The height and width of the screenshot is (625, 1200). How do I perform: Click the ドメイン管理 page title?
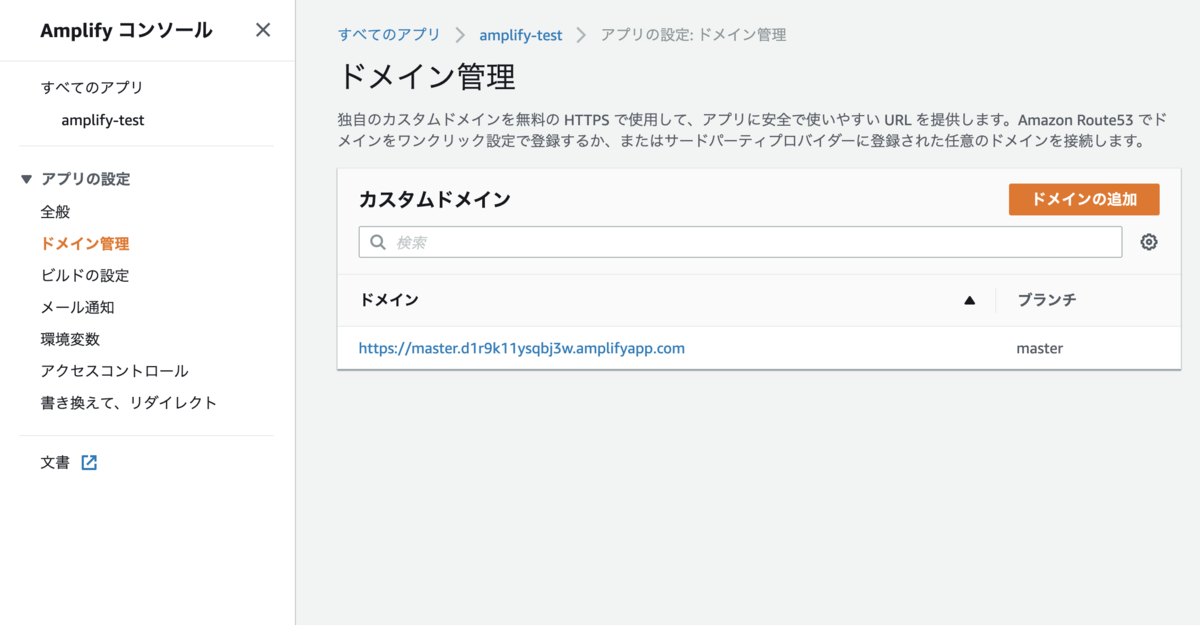coord(427,77)
